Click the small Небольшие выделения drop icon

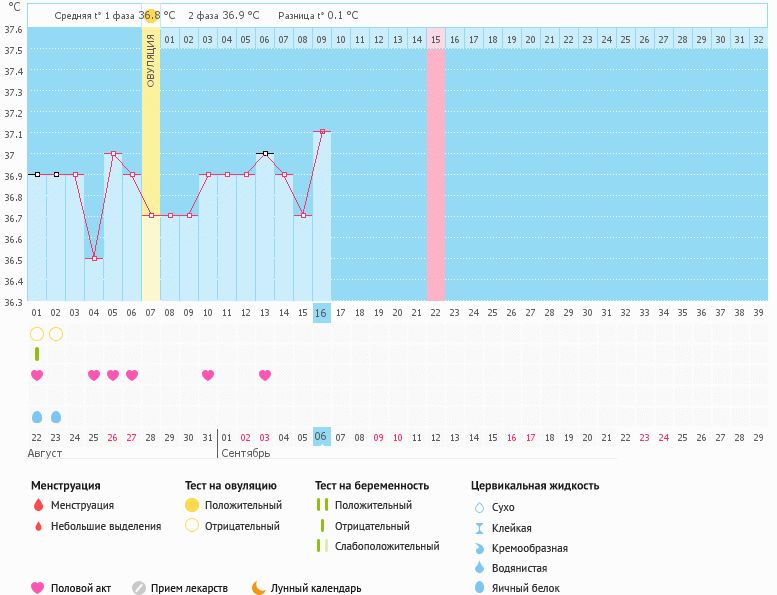pos(38,526)
